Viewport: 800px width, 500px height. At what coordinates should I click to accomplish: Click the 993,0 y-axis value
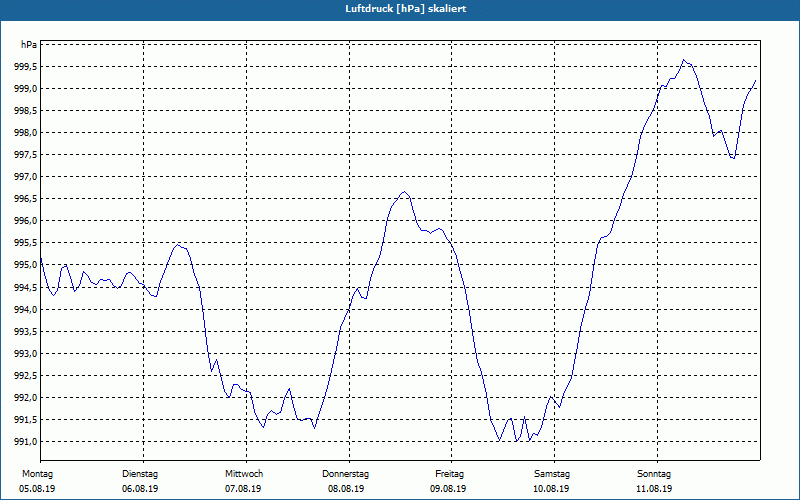(26, 354)
